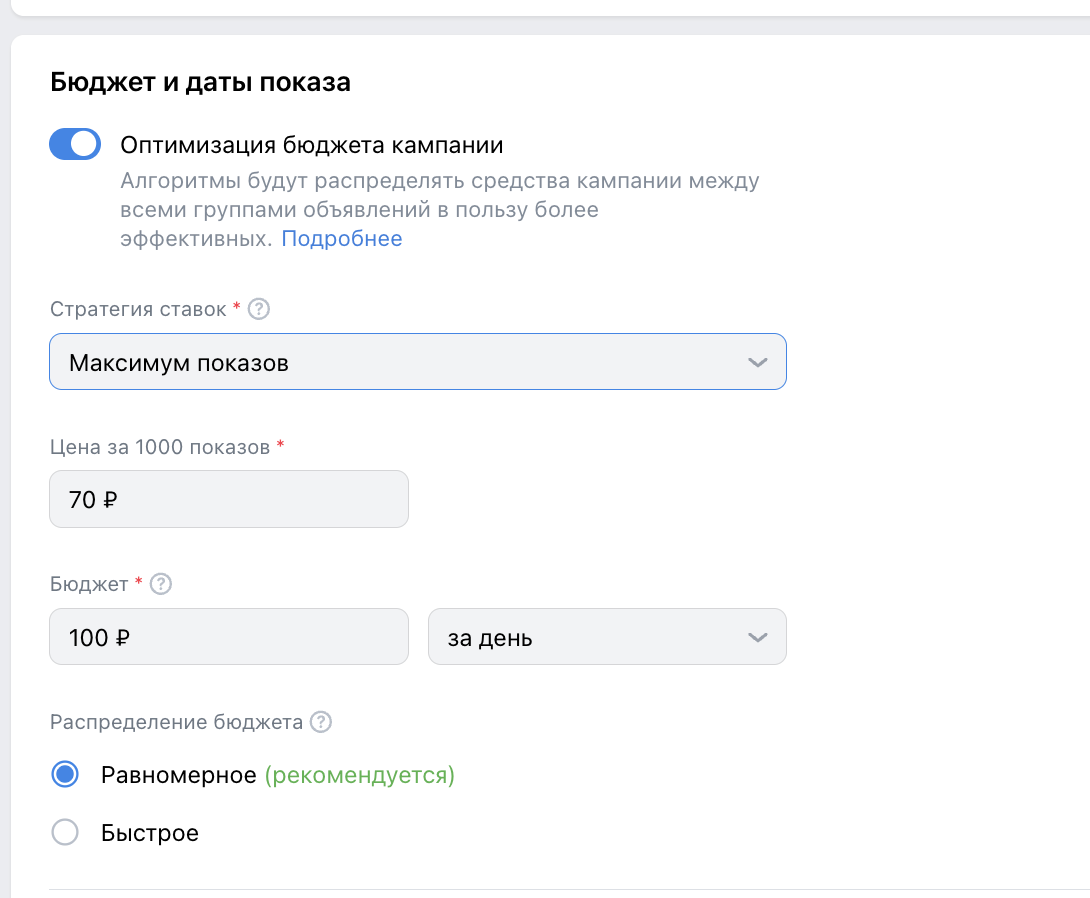Open the Максимум показов strategy dropdown
Image resolution: width=1090 pixels, height=898 pixels.
(x=418, y=361)
